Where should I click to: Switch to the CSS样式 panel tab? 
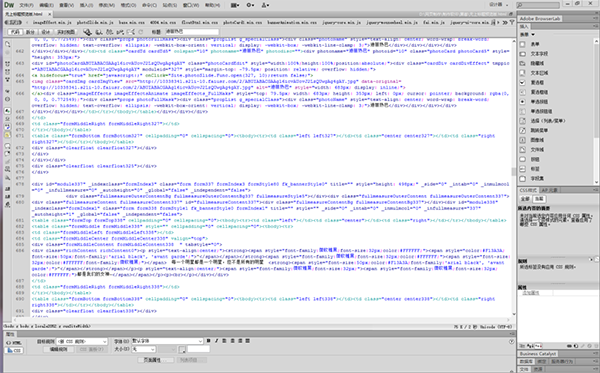(x=528, y=190)
